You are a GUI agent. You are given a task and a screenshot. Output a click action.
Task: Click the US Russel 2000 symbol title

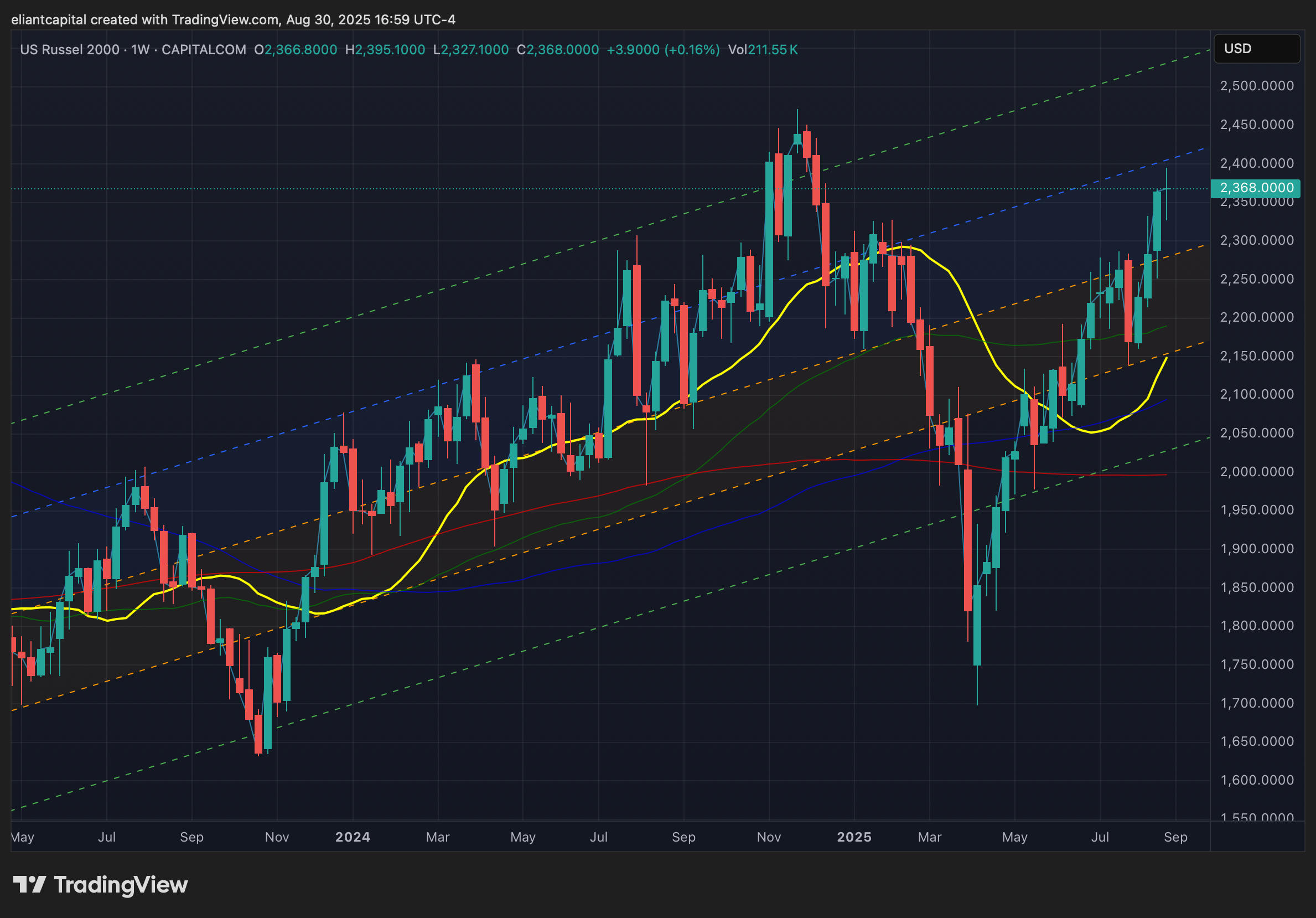point(69,50)
